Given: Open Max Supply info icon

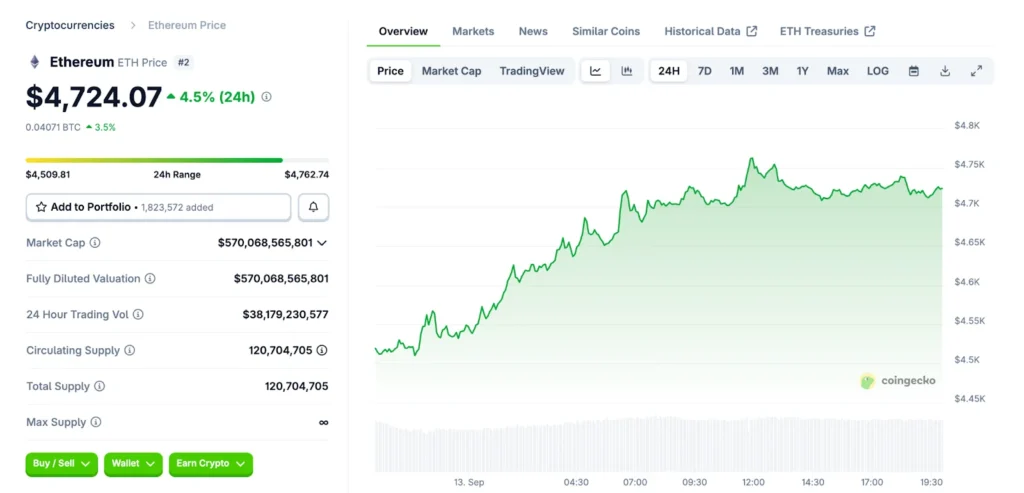Looking at the screenshot, I should [x=95, y=422].
